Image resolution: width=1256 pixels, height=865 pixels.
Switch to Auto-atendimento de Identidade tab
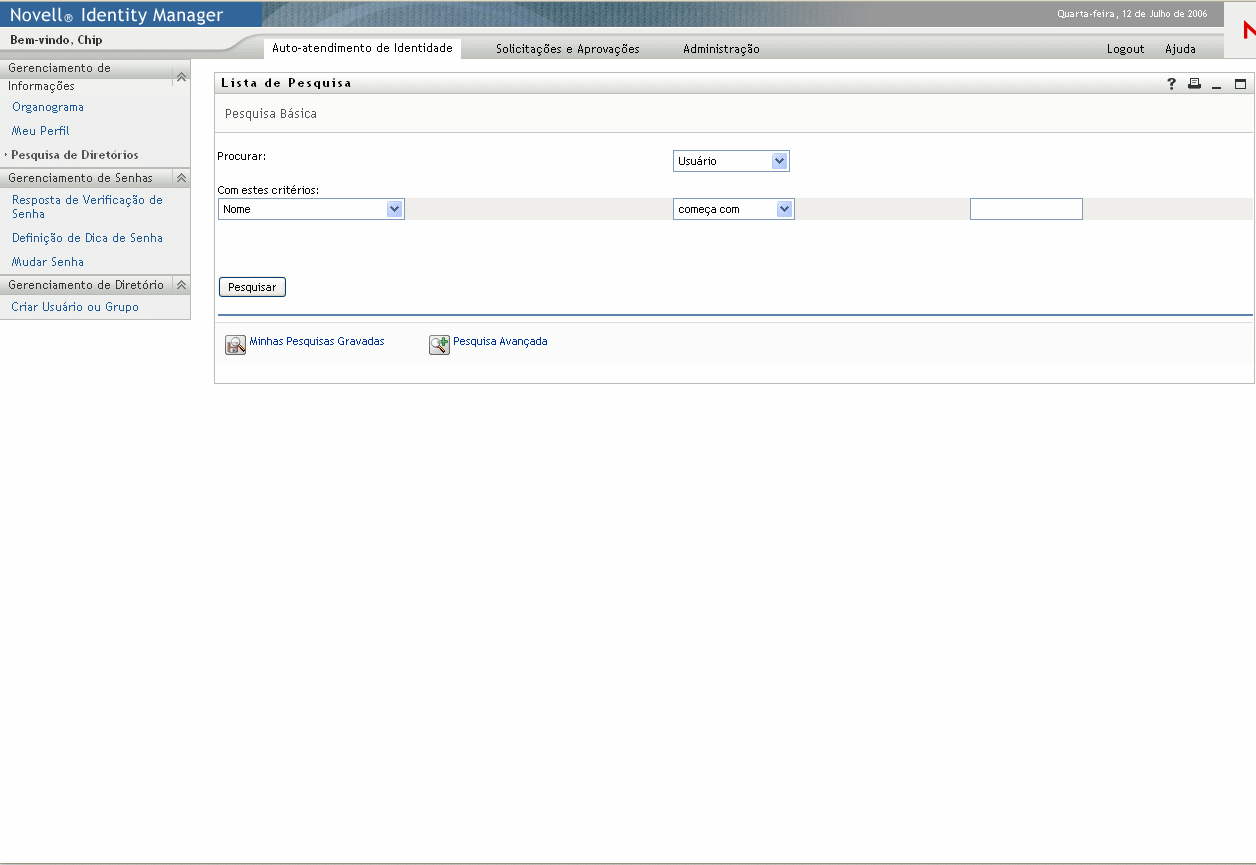point(362,48)
